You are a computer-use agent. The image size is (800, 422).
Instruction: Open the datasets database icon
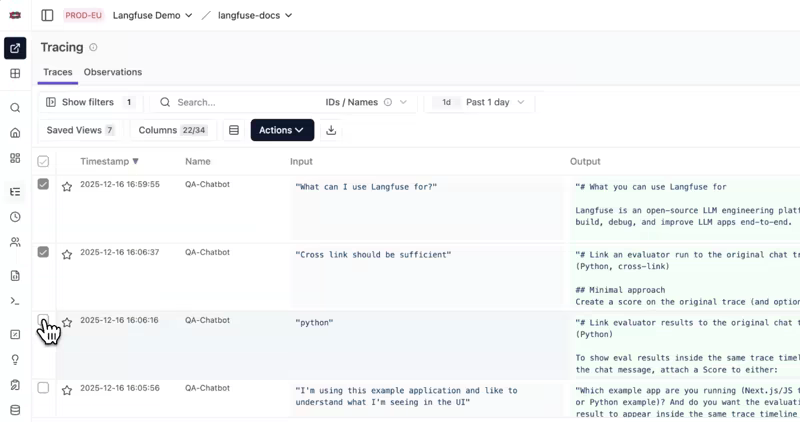[15, 410]
